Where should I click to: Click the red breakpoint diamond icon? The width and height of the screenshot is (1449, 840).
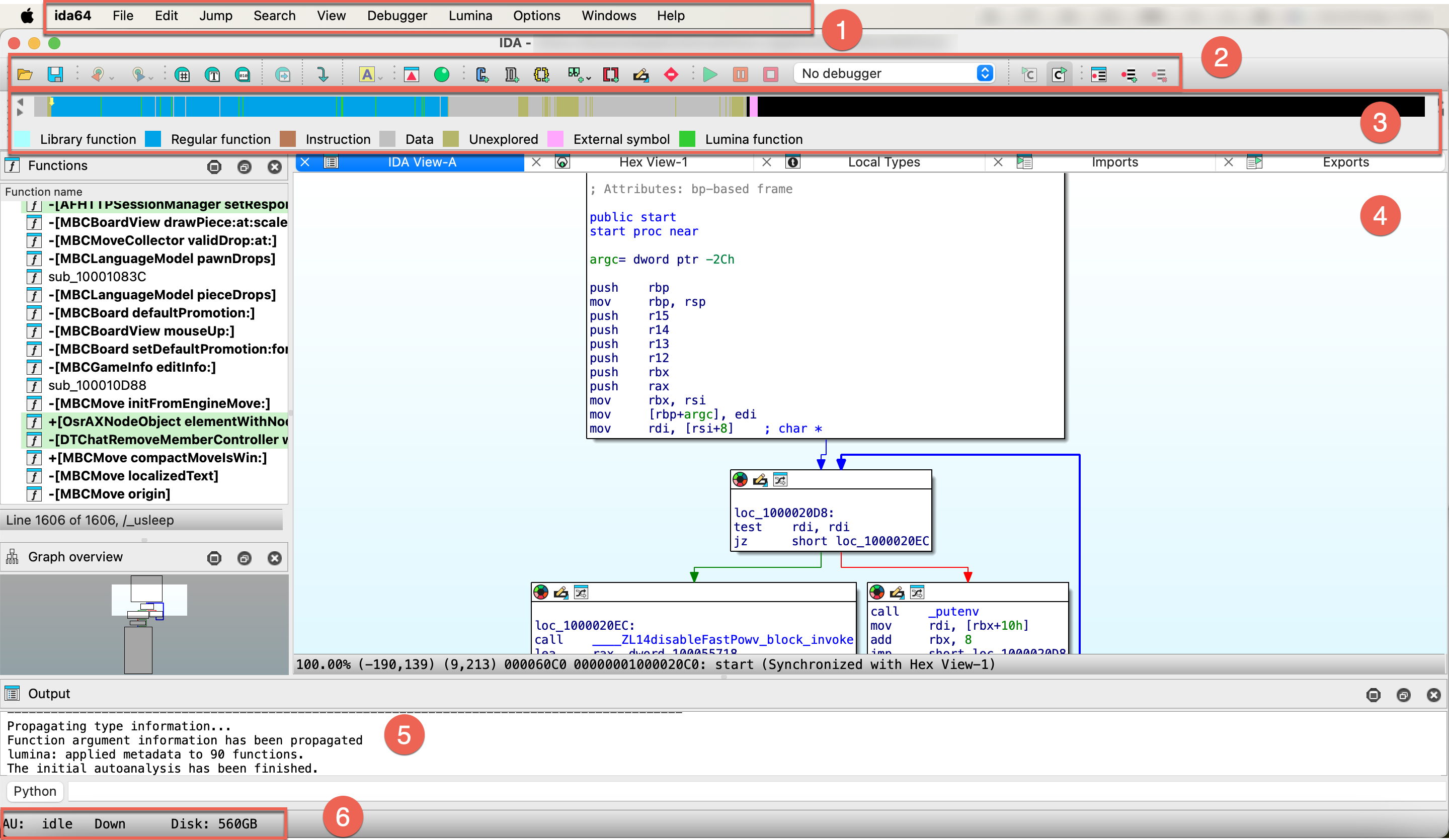click(671, 74)
